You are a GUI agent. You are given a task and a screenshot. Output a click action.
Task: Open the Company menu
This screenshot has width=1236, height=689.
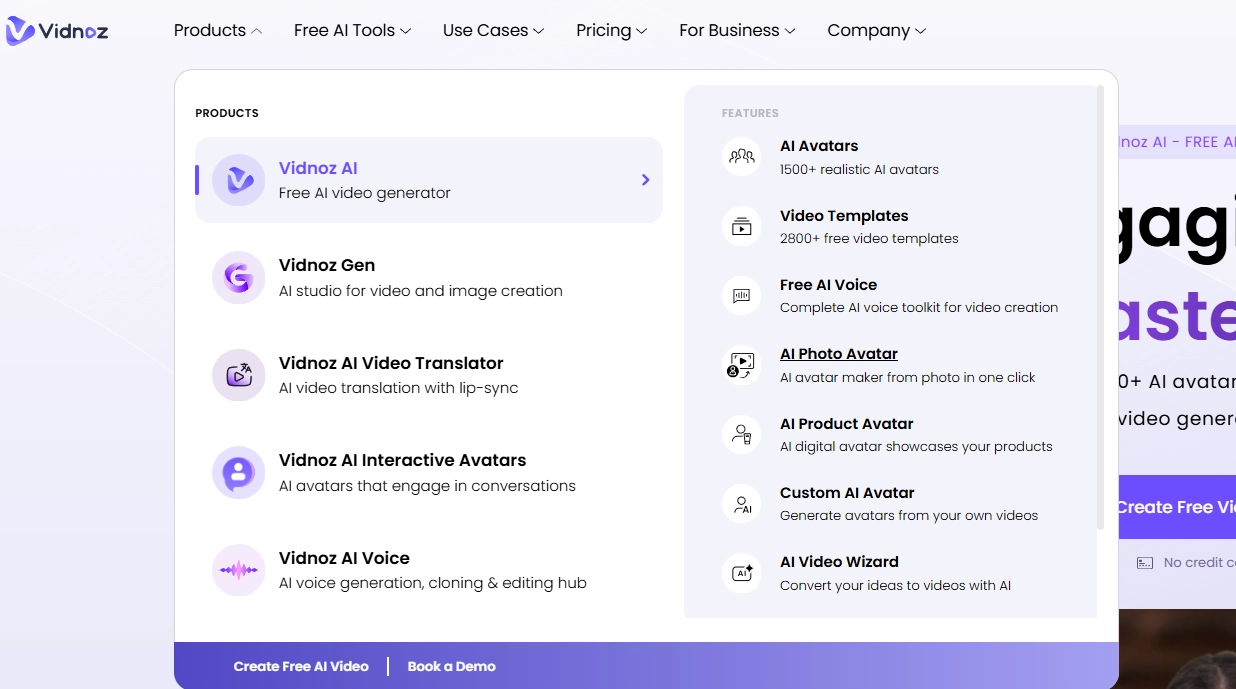pyautogui.click(x=876, y=31)
